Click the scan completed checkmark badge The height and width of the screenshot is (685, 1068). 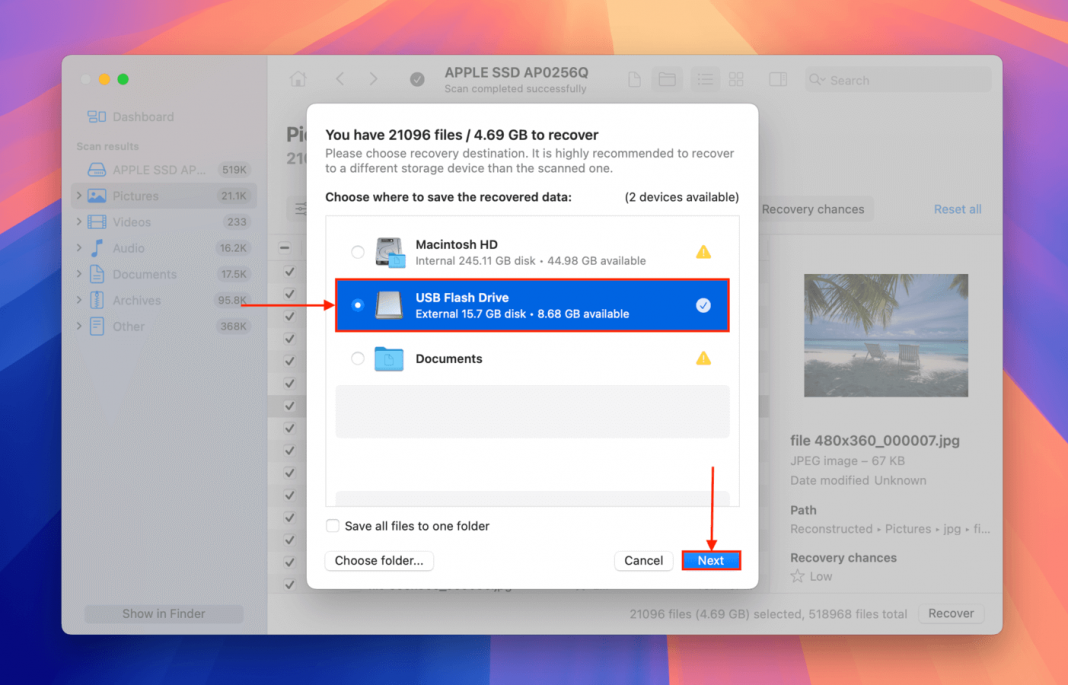417,79
